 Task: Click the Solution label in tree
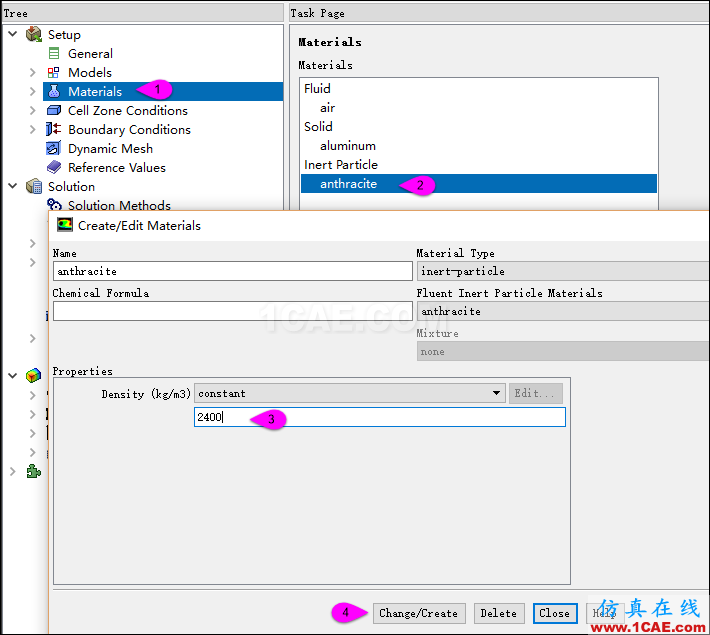pyautogui.click(x=71, y=187)
